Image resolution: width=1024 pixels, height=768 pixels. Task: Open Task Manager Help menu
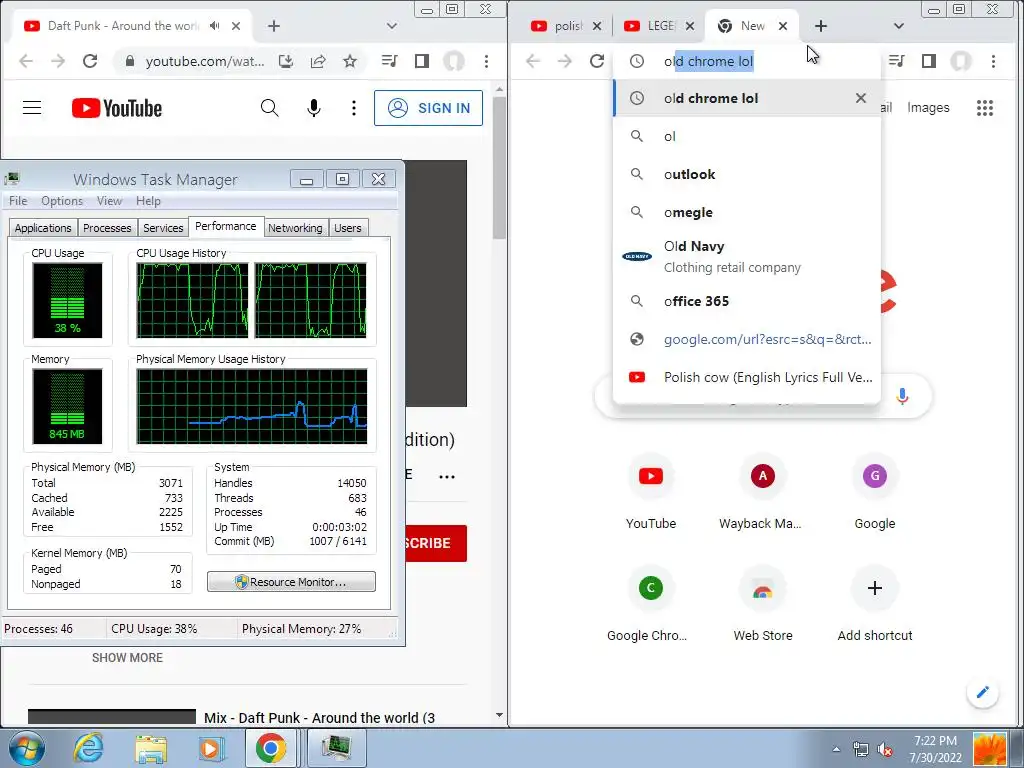(x=148, y=200)
